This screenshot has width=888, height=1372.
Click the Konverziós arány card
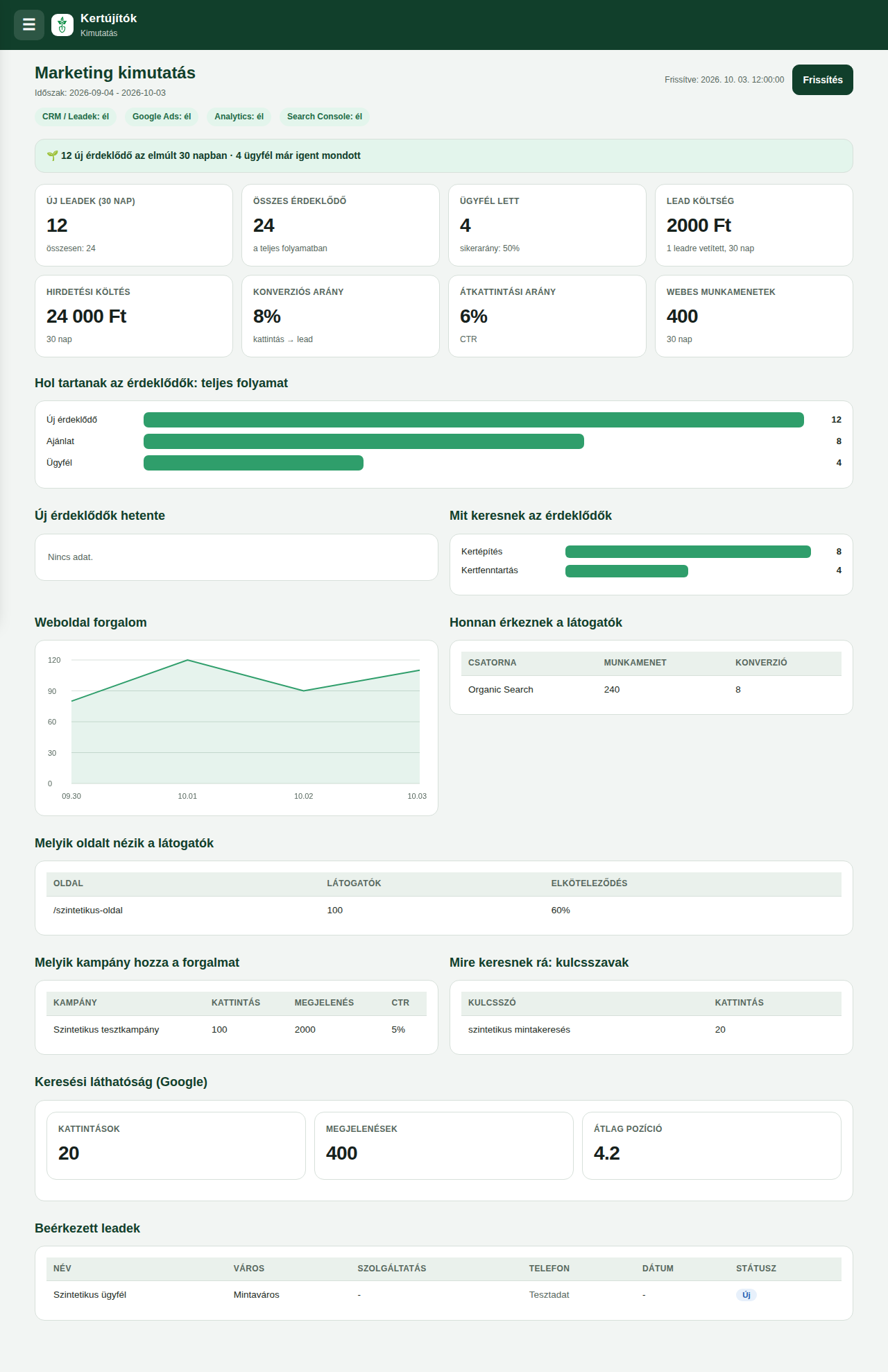[341, 316]
